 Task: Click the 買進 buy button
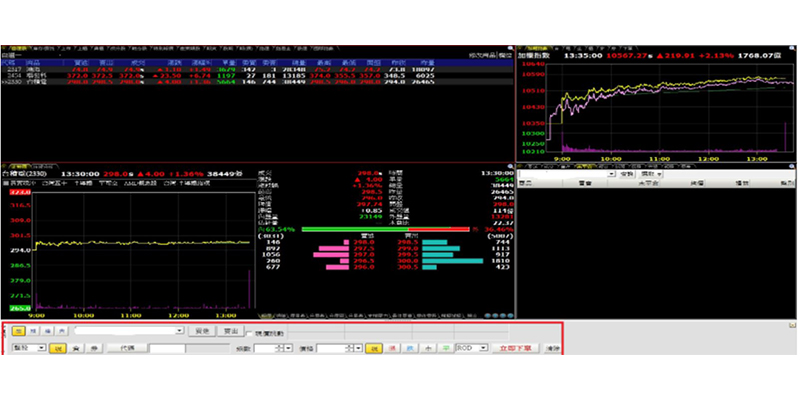click(x=202, y=331)
